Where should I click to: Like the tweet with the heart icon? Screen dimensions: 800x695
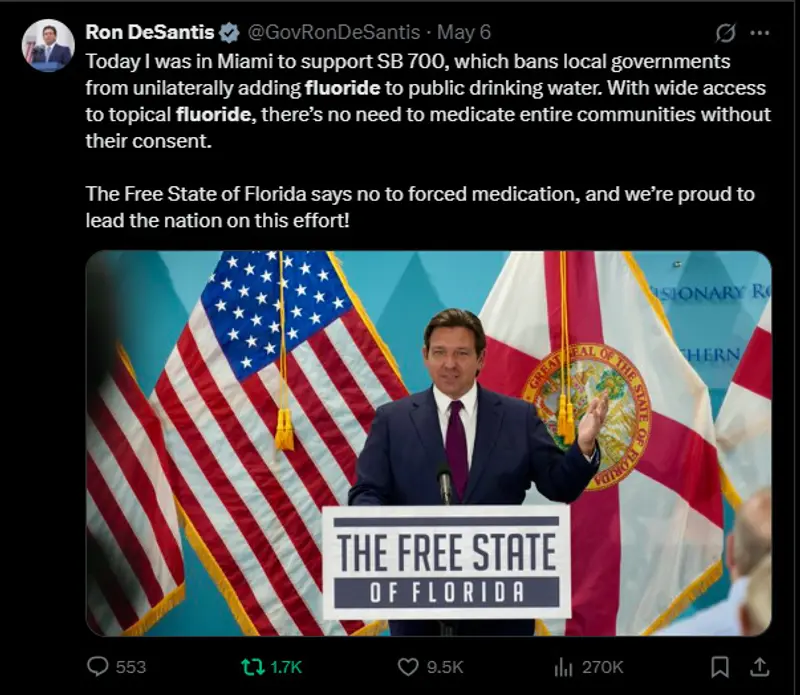pos(408,666)
